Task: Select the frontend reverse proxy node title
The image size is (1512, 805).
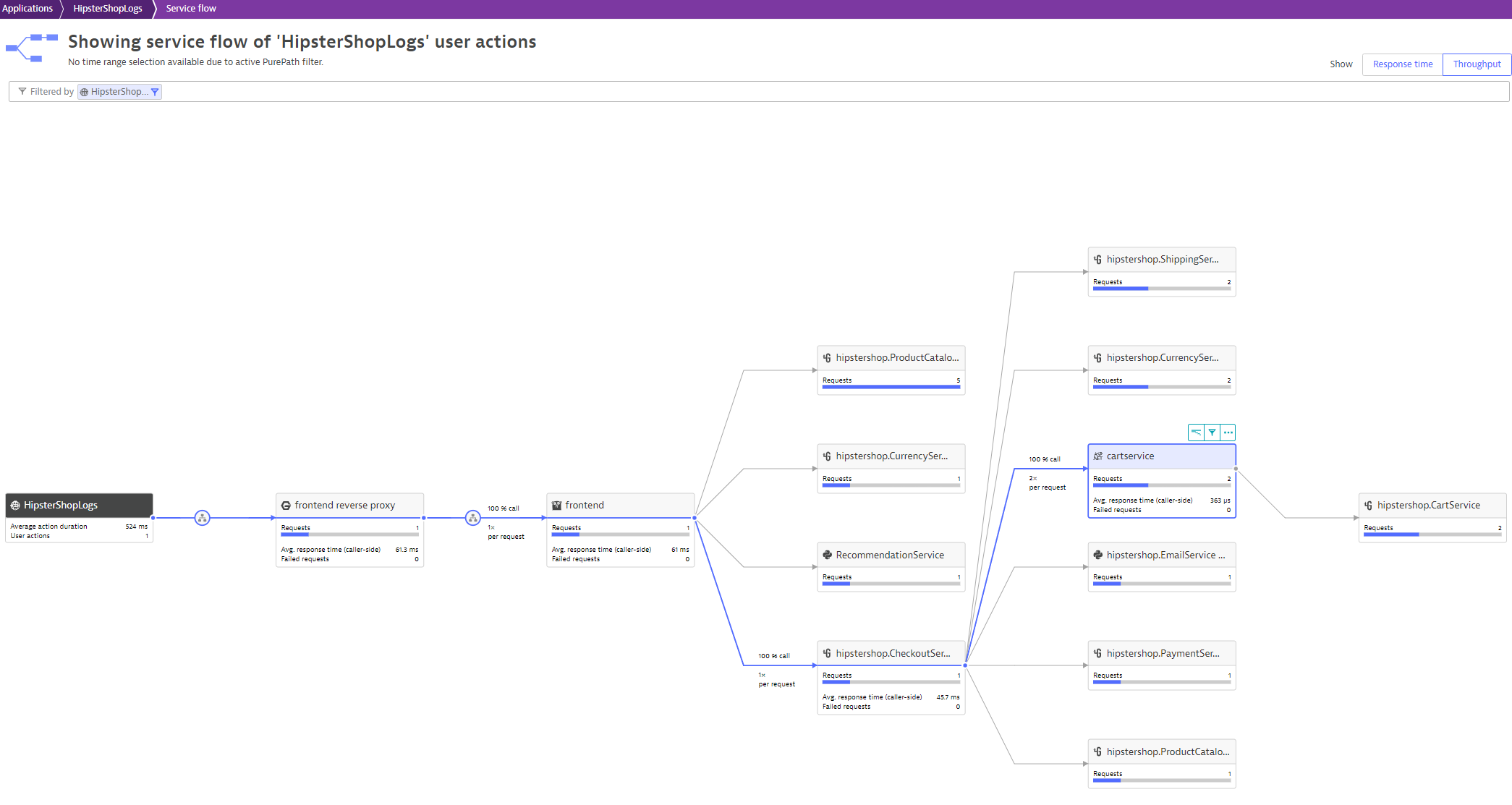Action: 345,506
